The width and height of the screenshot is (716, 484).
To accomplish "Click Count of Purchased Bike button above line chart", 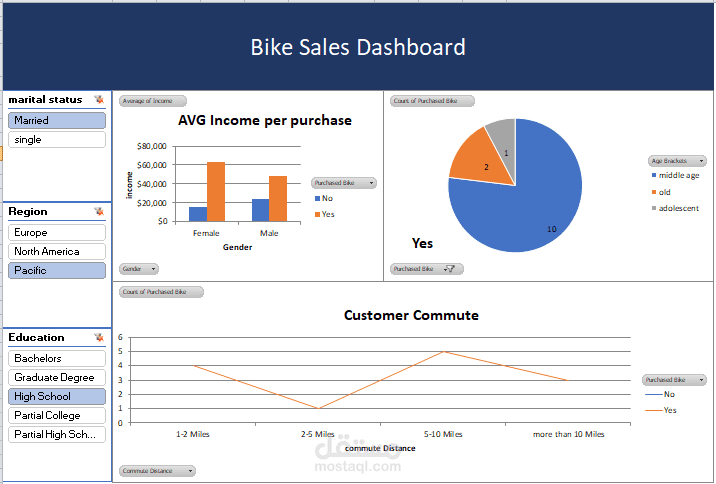I will click(x=160, y=292).
